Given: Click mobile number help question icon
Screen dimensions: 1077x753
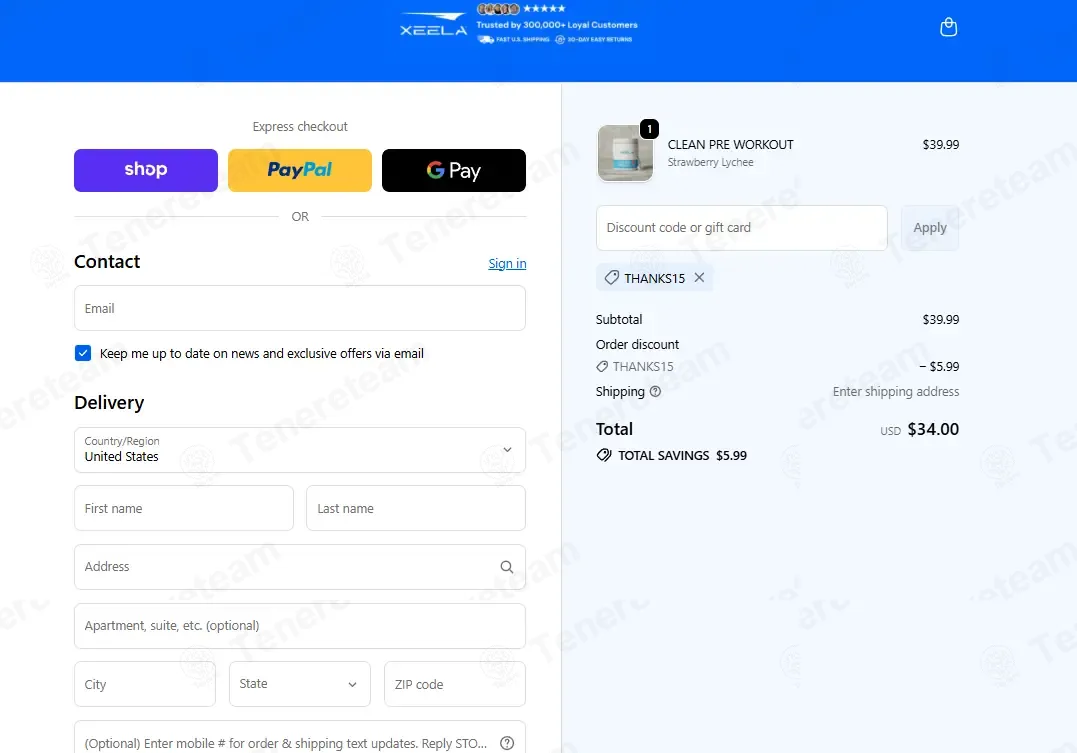Looking at the screenshot, I should (507, 743).
